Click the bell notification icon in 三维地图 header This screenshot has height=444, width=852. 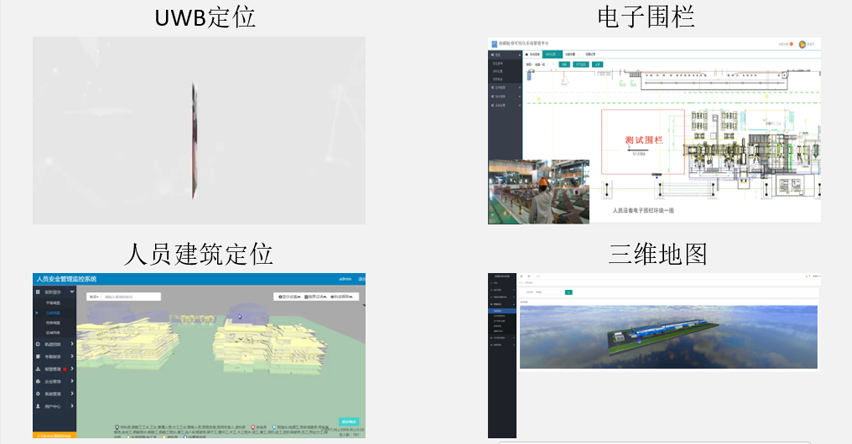pyautogui.click(x=807, y=276)
